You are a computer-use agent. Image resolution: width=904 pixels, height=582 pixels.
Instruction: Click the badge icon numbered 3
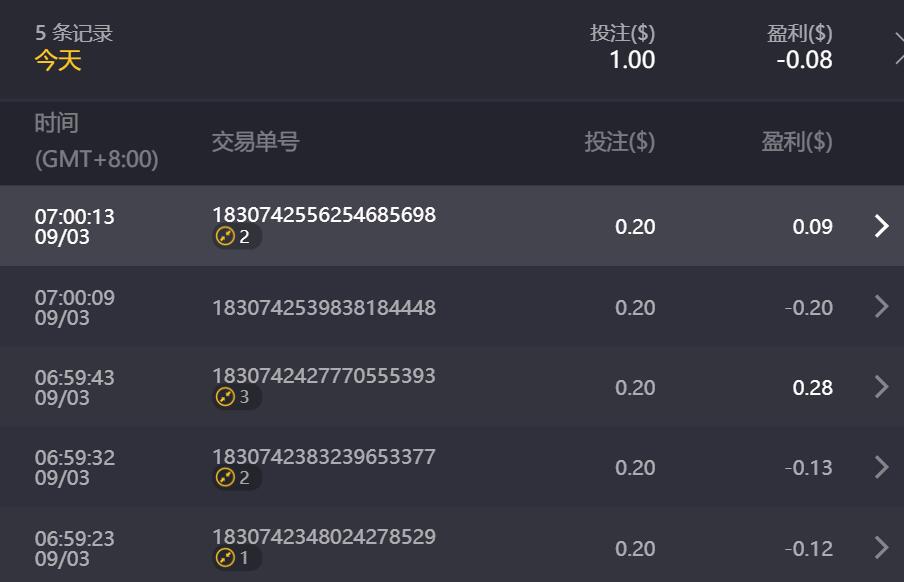[x=226, y=397]
